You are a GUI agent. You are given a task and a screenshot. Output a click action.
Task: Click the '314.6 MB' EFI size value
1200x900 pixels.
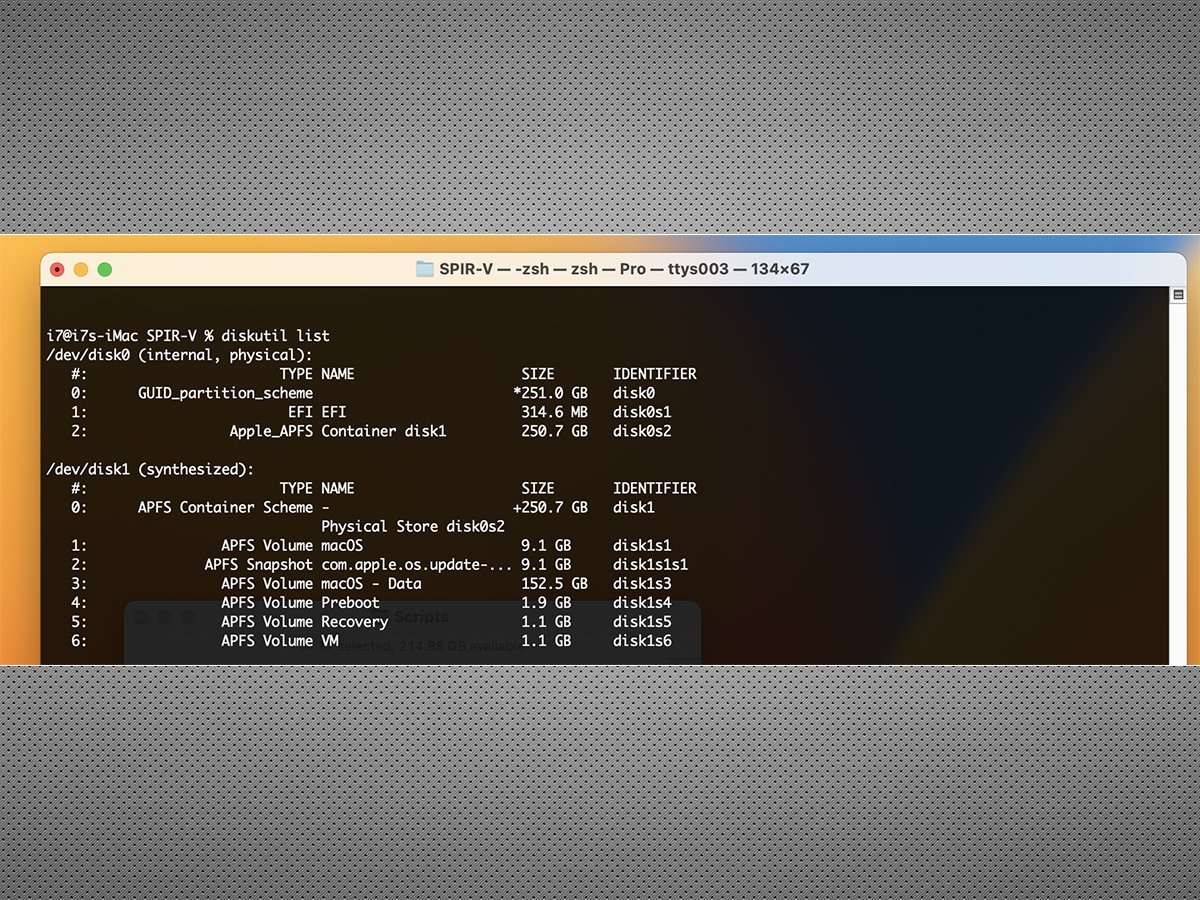pos(554,412)
